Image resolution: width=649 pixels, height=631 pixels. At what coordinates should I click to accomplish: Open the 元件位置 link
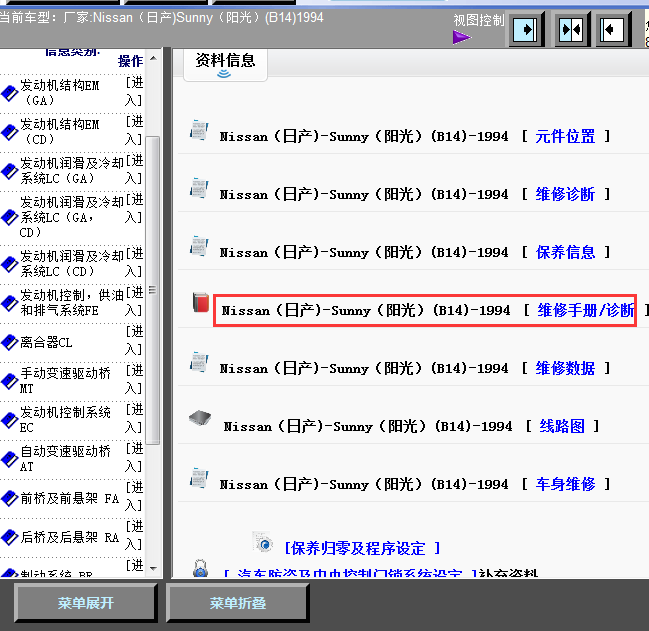click(565, 136)
